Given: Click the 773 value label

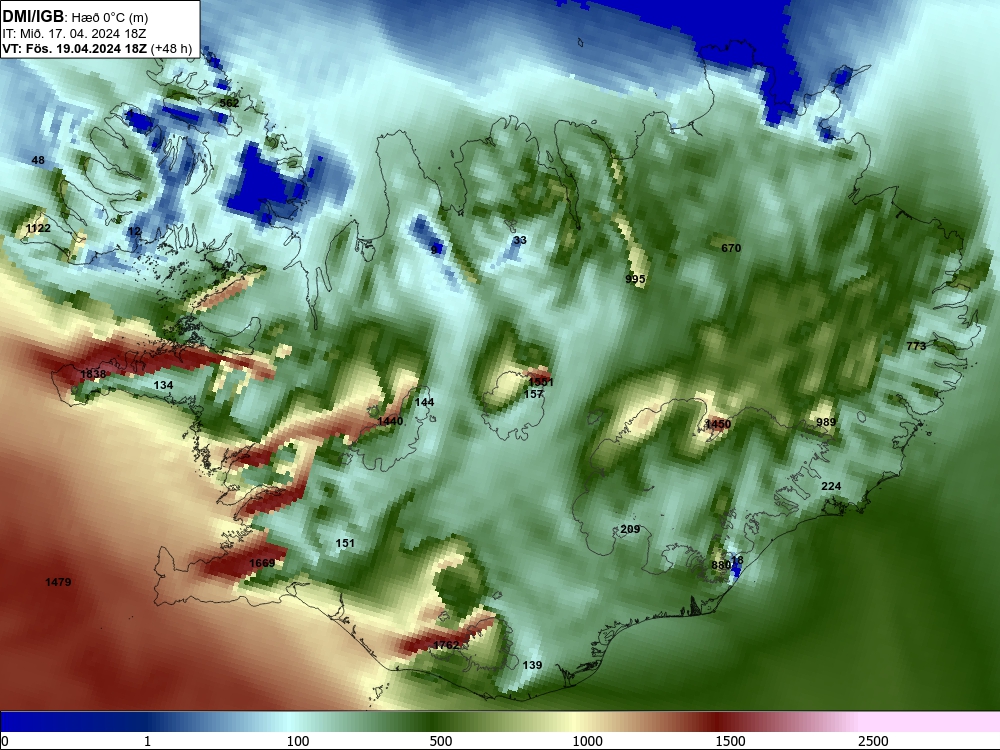Looking at the screenshot, I should (x=916, y=346).
